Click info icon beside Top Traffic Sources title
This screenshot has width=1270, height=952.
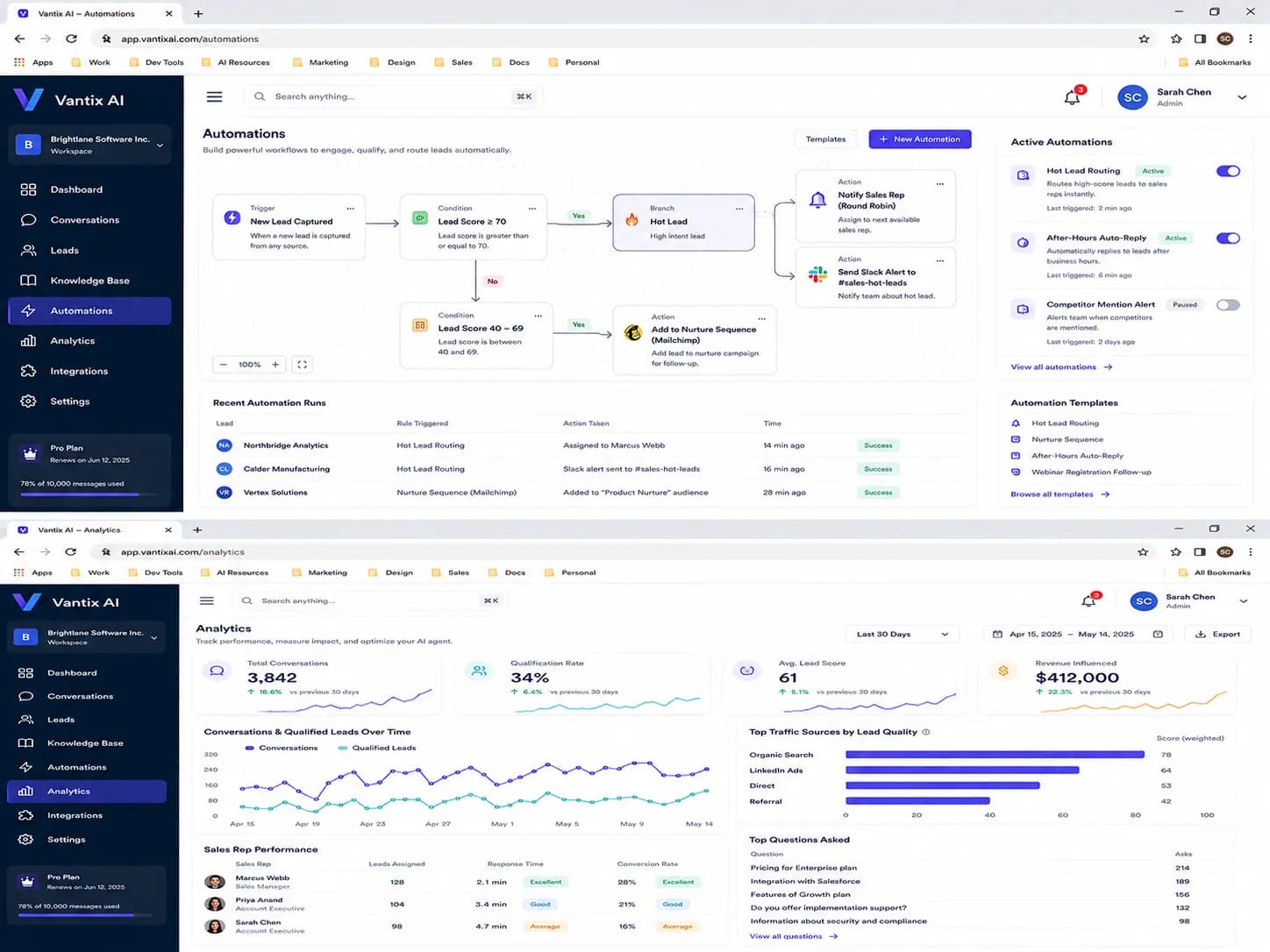point(926,732)
